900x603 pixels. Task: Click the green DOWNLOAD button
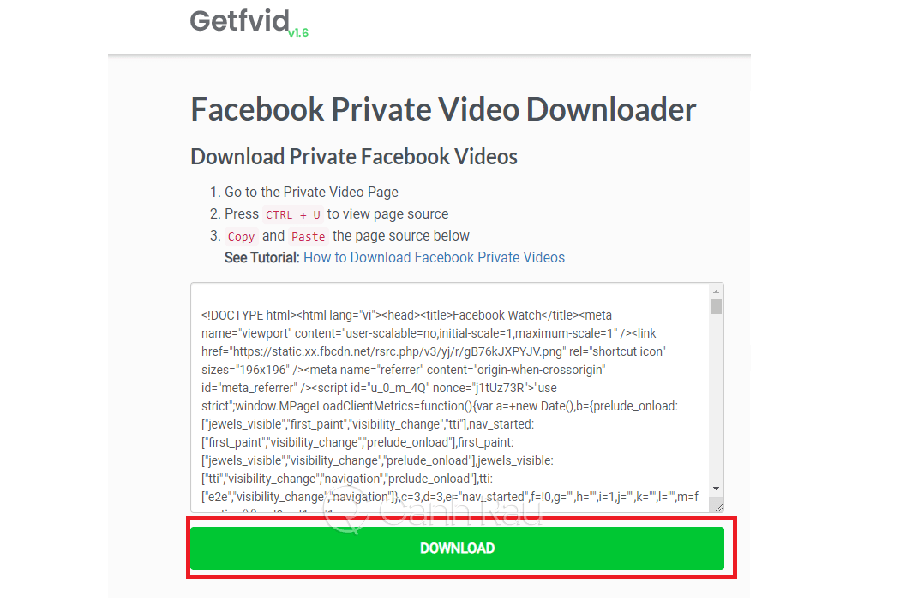pyautogui.click(x=457, y=548)
